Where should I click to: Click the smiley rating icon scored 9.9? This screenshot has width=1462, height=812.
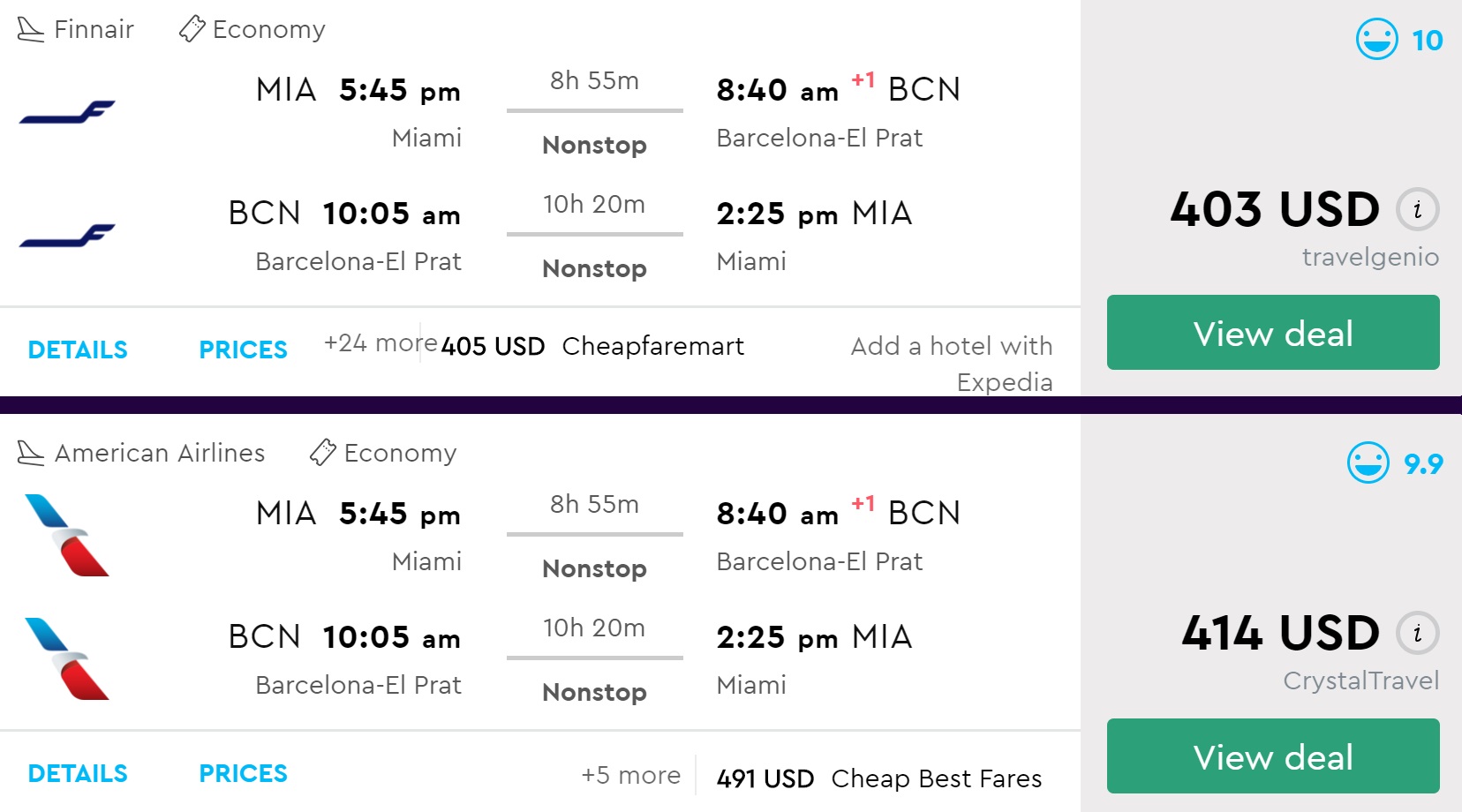(1368, 463)
